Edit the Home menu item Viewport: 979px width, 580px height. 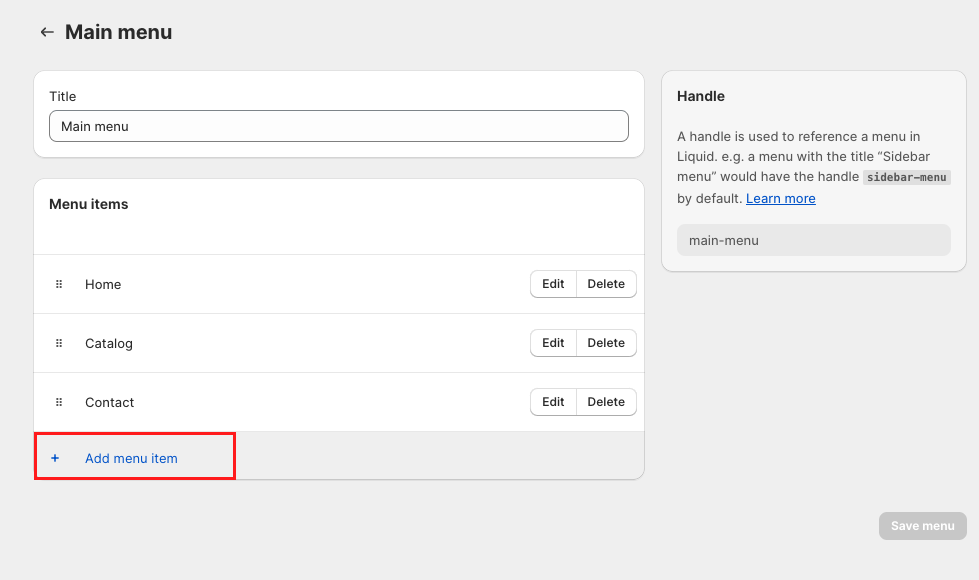pos(553,284)
